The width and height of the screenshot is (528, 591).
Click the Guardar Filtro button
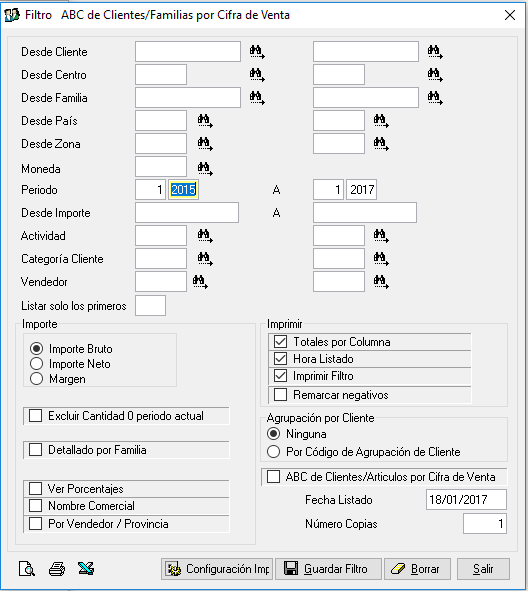(x=328, y=569)
